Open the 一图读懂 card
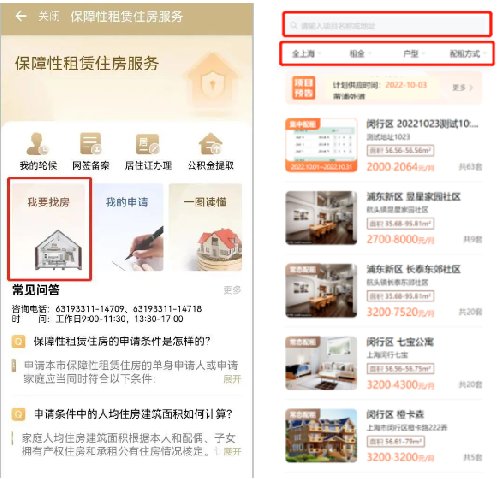The width and height of the screenshot is (500, 479). pos(205,227)
